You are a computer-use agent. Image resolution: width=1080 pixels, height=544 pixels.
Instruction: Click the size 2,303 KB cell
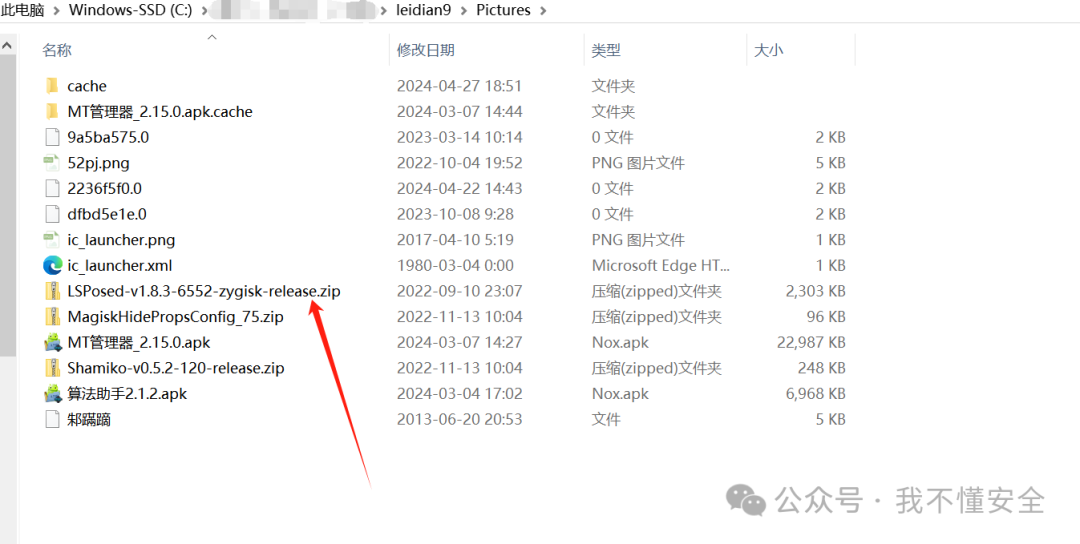(816, 291)
